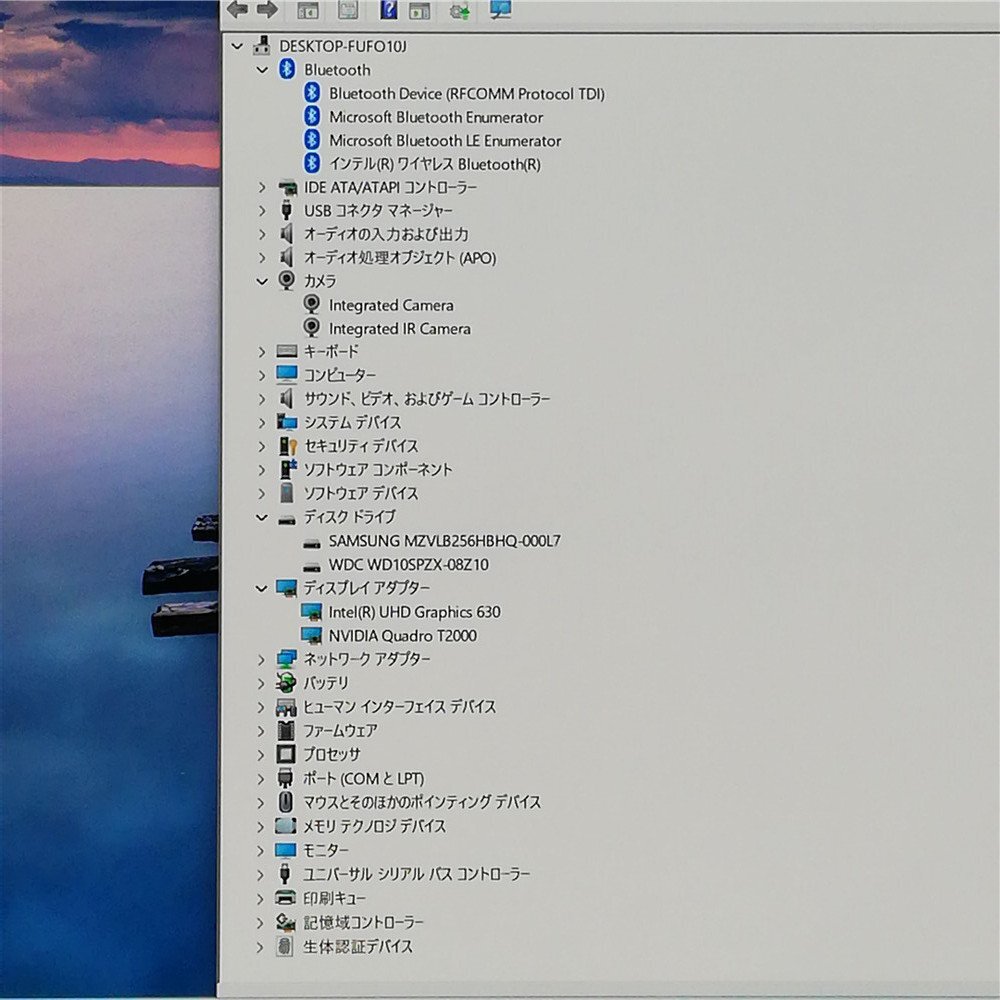Click the Forward arrow in toolbar
The height and width of the screenshot is (1000, 1000).
267,10
